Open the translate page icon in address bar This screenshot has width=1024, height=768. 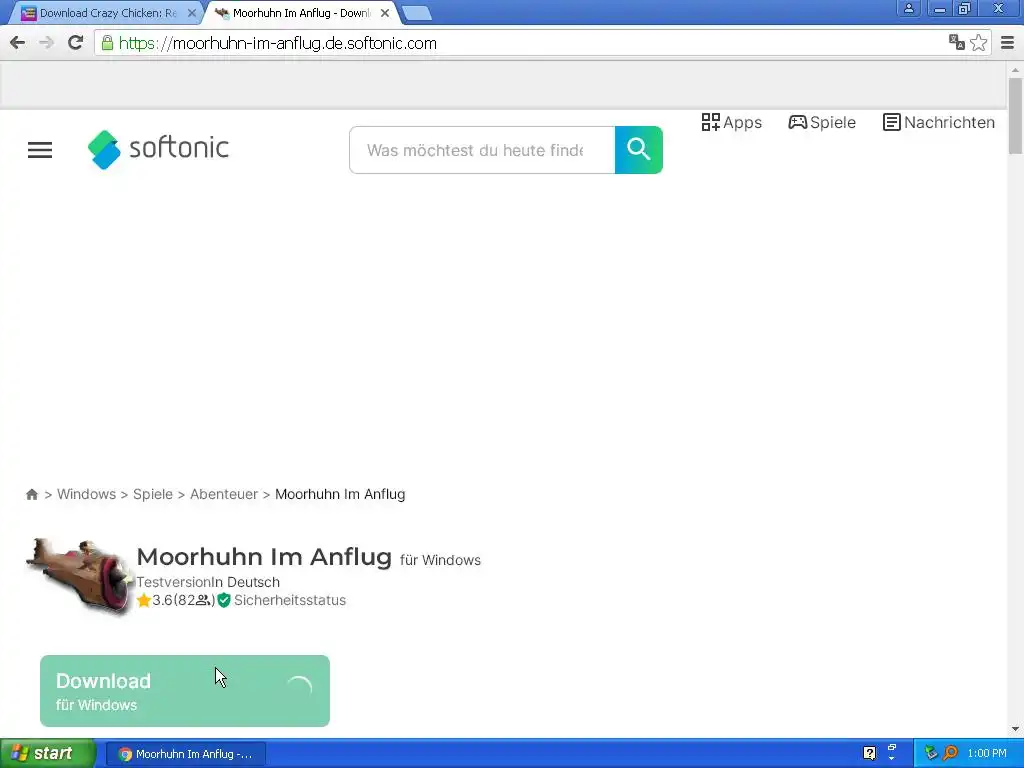(x=957, y=42)
